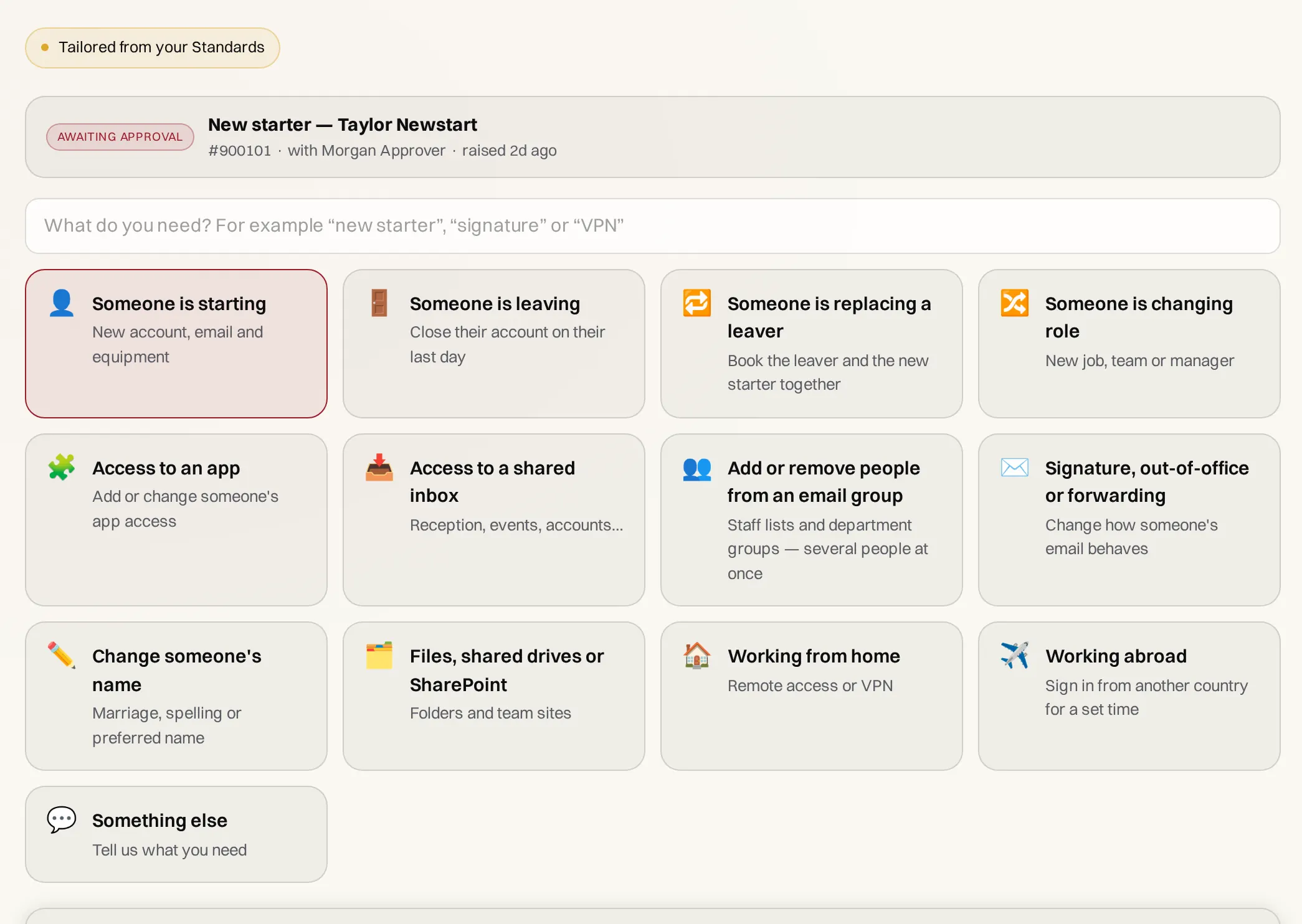
Task: Click 'Folders and team sites' description
Action: coord(490,713)
